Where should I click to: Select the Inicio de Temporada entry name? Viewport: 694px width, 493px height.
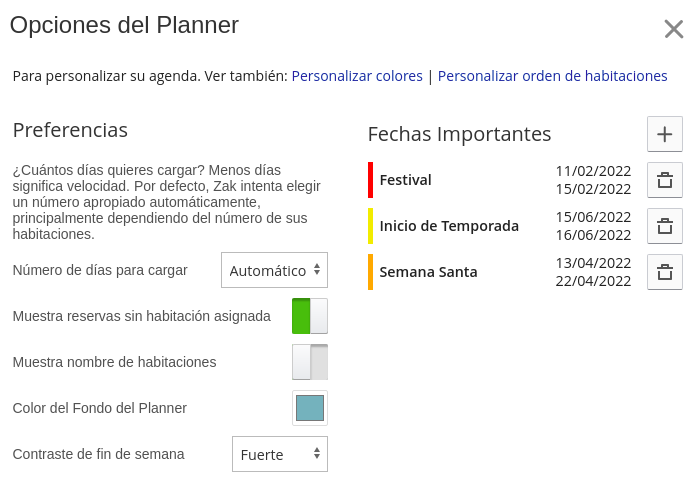pyautogui.click(x=449, y=226)
